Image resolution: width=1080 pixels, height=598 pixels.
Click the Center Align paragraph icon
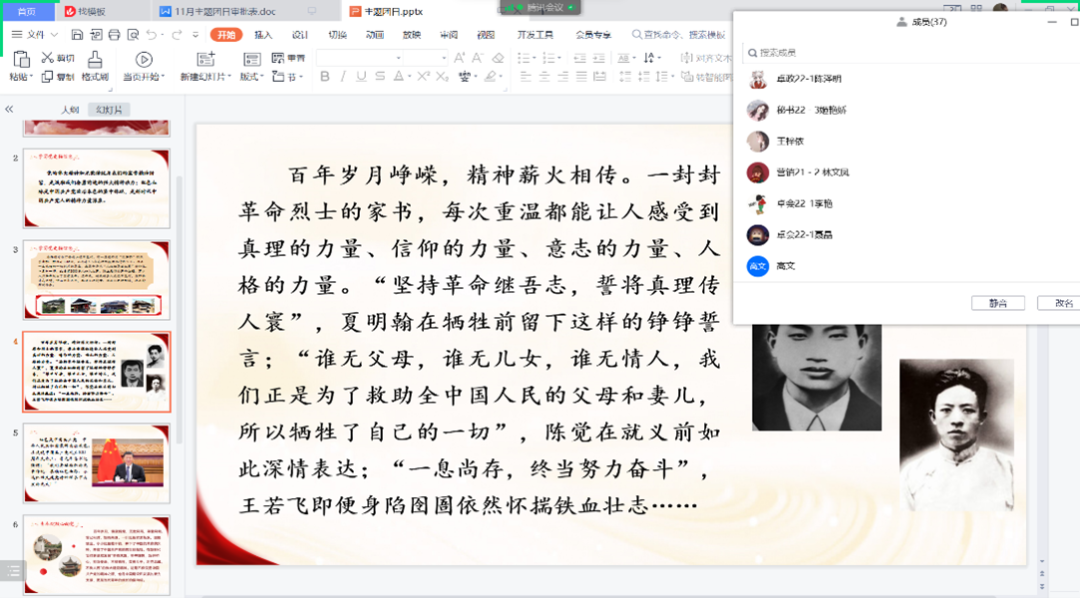pos(544,76)
